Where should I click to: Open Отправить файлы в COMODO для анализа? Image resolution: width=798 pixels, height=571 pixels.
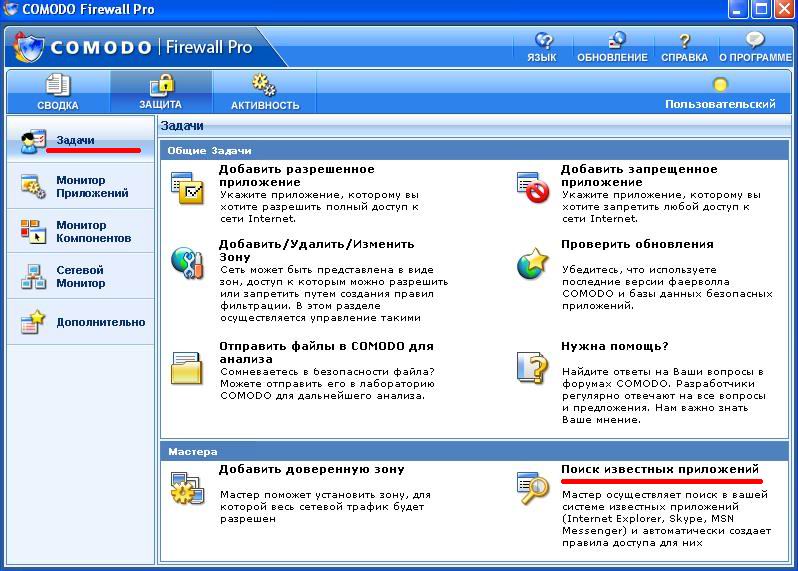click(x=326, y=352)
